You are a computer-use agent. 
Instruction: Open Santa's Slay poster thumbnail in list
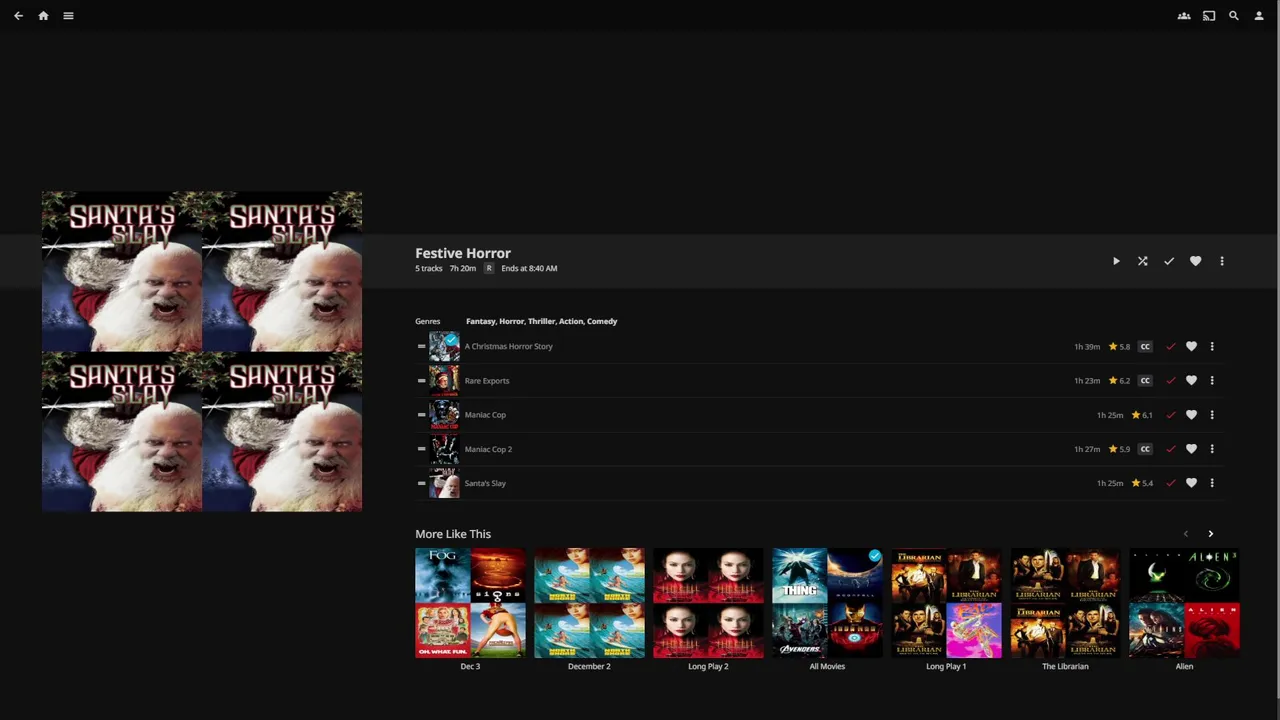pyautogui.click(x=444, y=483)
